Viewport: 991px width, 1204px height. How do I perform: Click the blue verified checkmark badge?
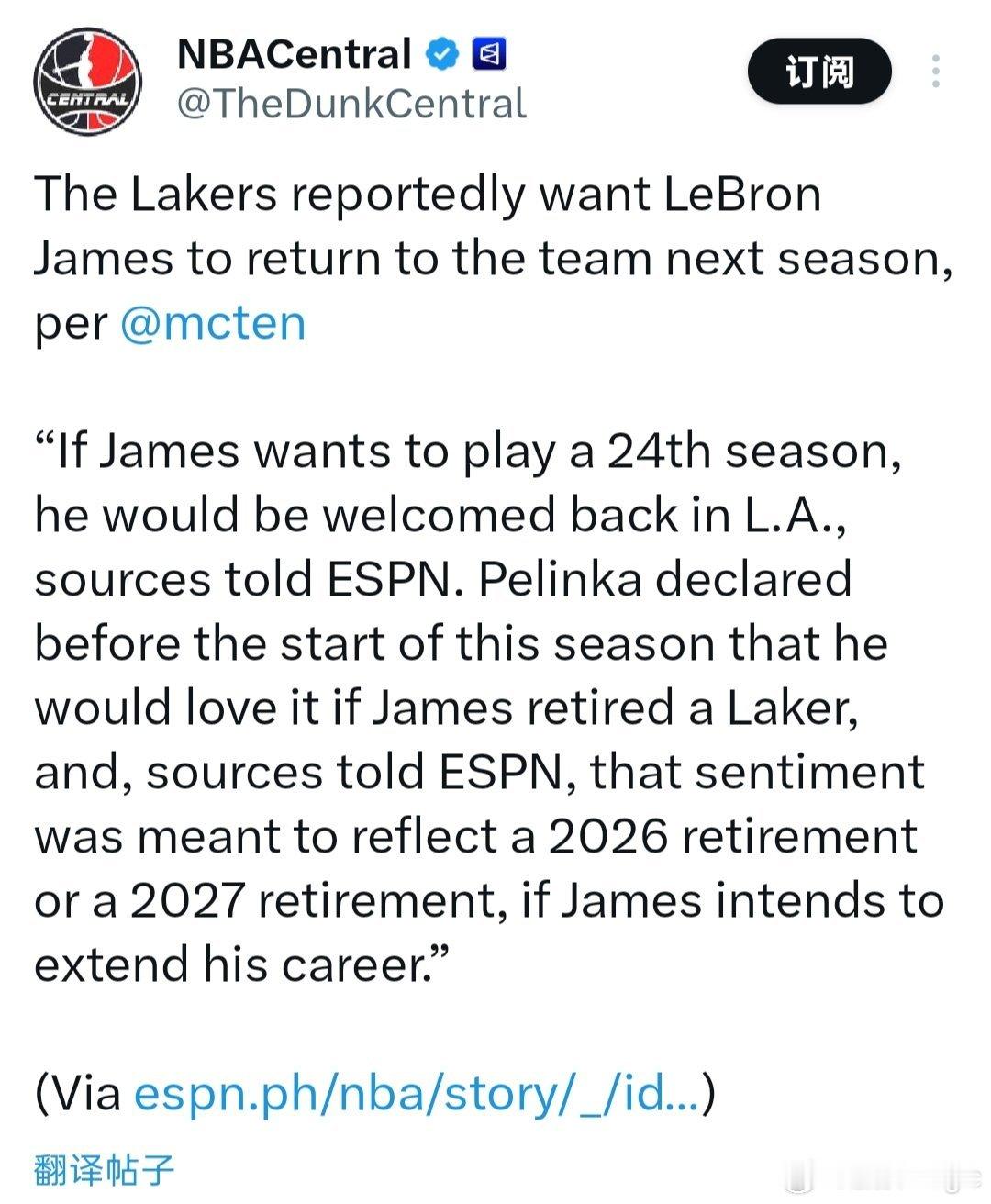[x=442, y=55]
